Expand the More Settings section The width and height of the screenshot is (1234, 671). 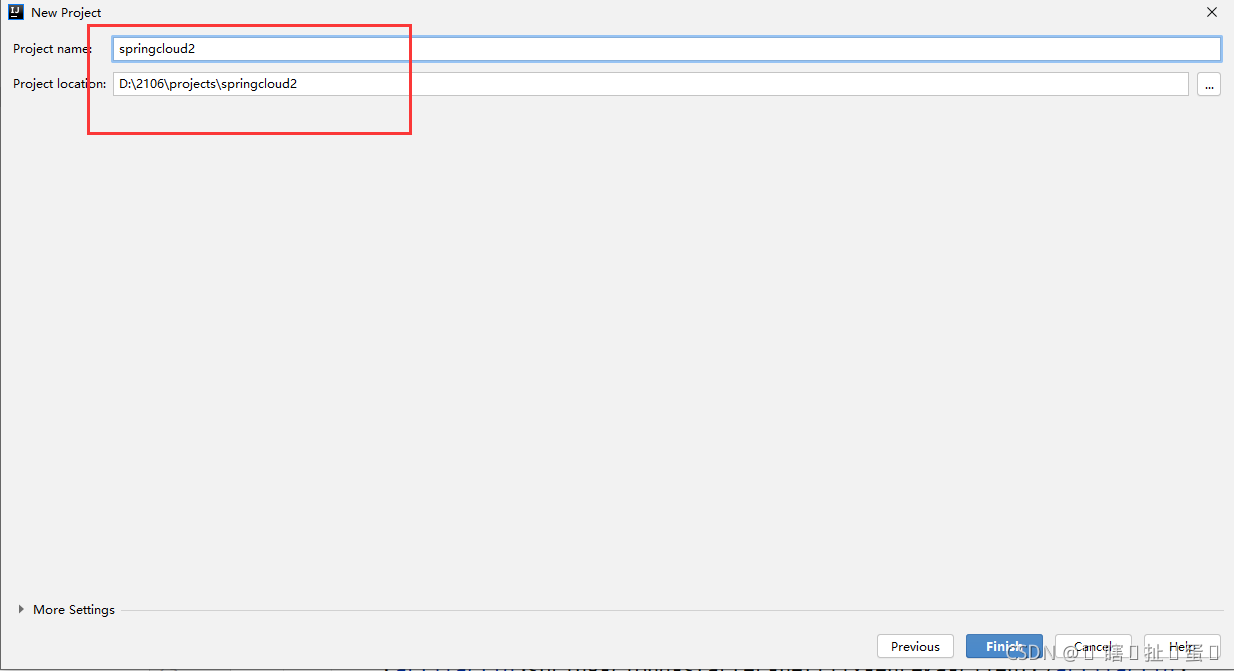21,609
